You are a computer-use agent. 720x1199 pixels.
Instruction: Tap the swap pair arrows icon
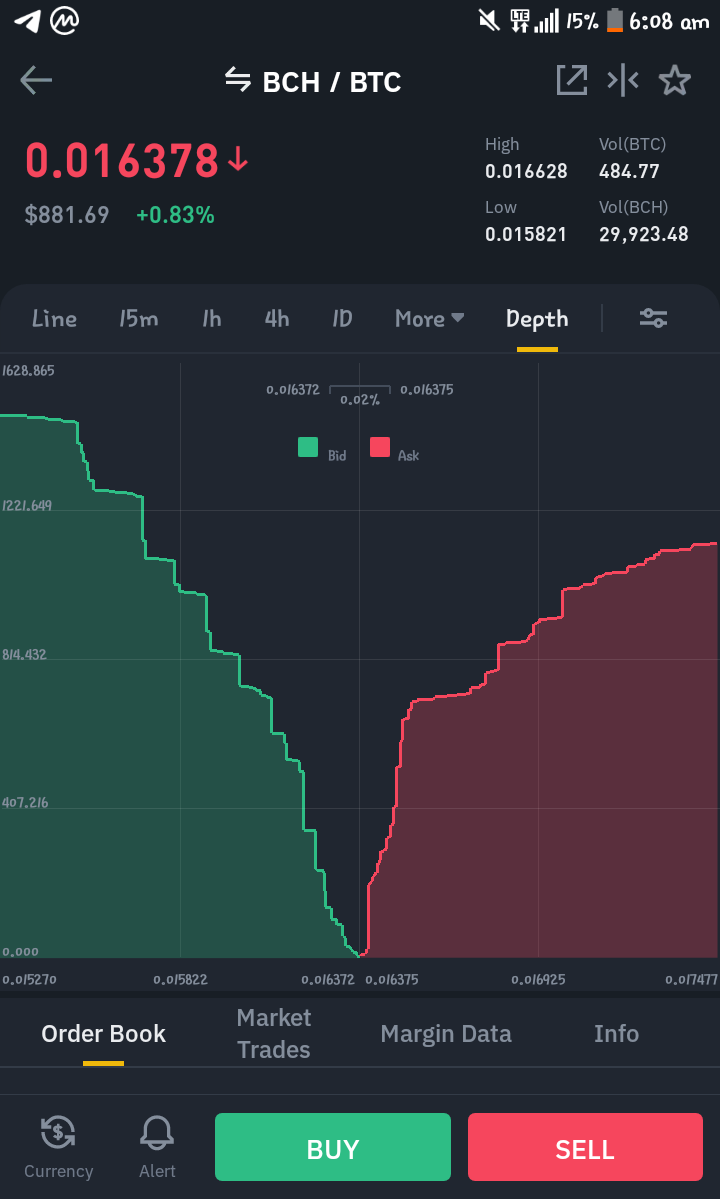pos(238,79)
